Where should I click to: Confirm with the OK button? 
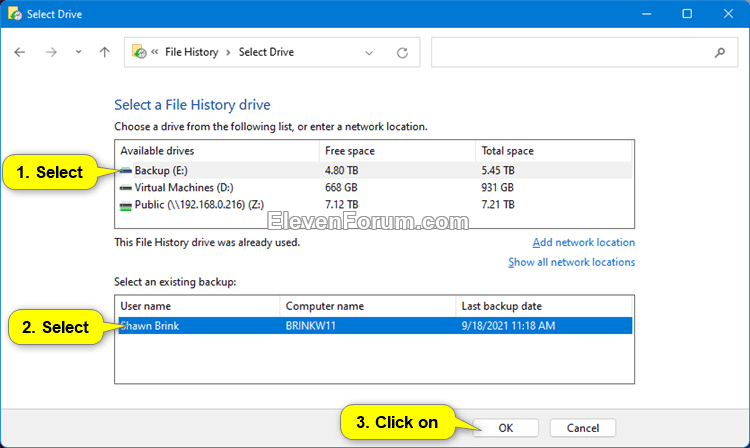coord(506,428)
